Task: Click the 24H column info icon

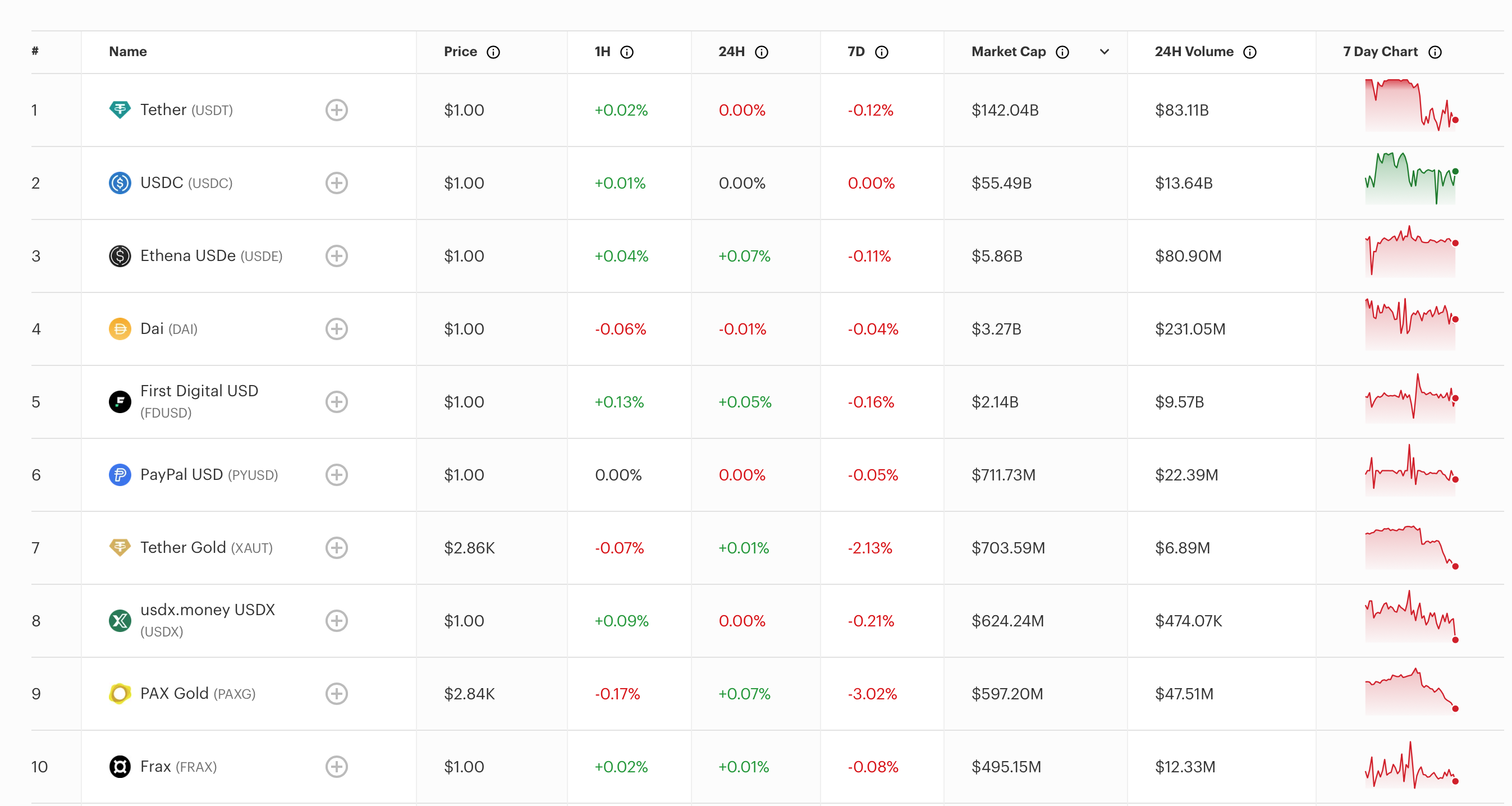Action: tap(761, 52)
